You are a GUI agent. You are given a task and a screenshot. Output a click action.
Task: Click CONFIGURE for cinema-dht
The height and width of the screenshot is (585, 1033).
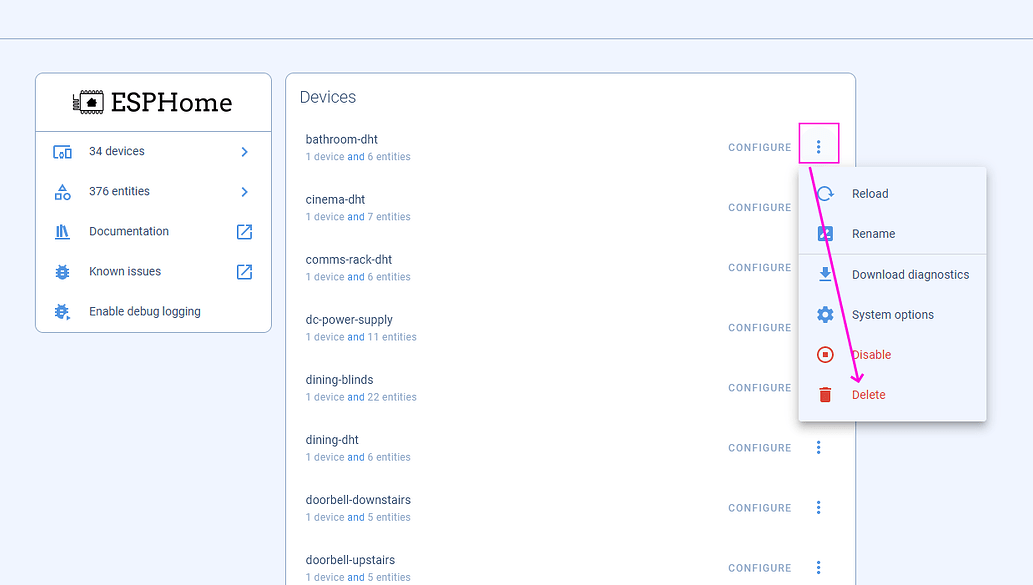coord(759,207)
